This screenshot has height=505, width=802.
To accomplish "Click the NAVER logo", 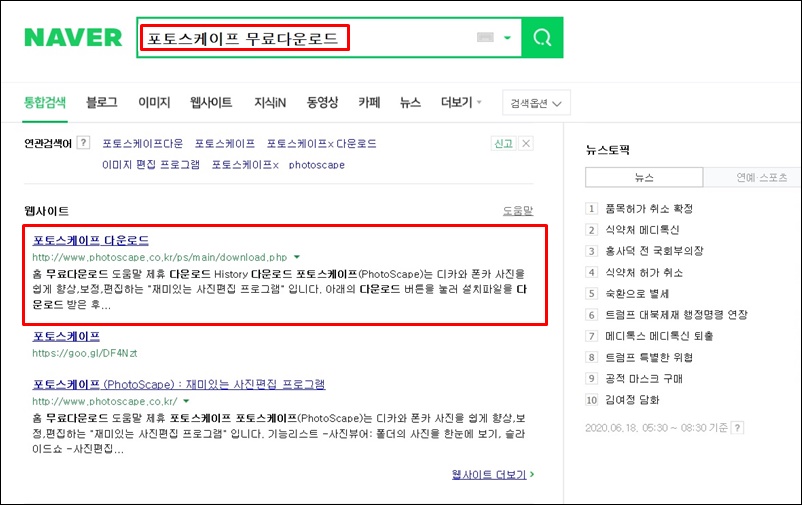I will [73, 37].
